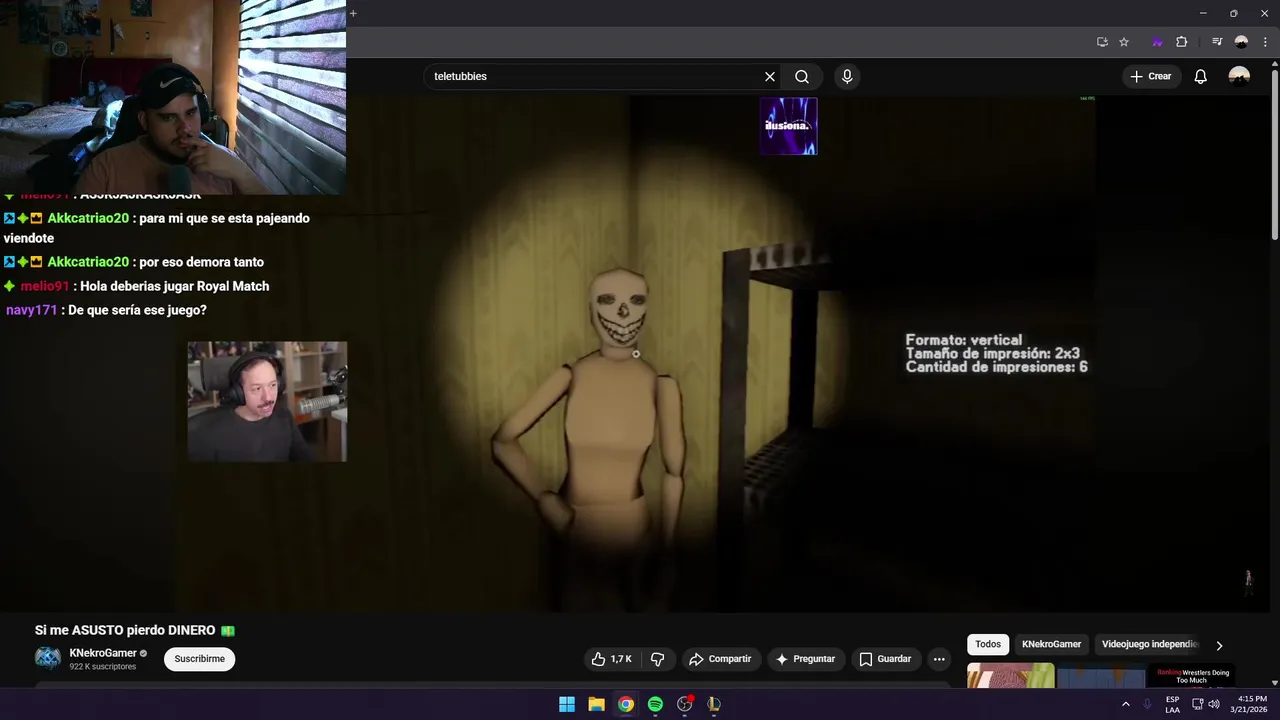Click the search magnifier button
The image size is (1280, 720).
(802, 76)
